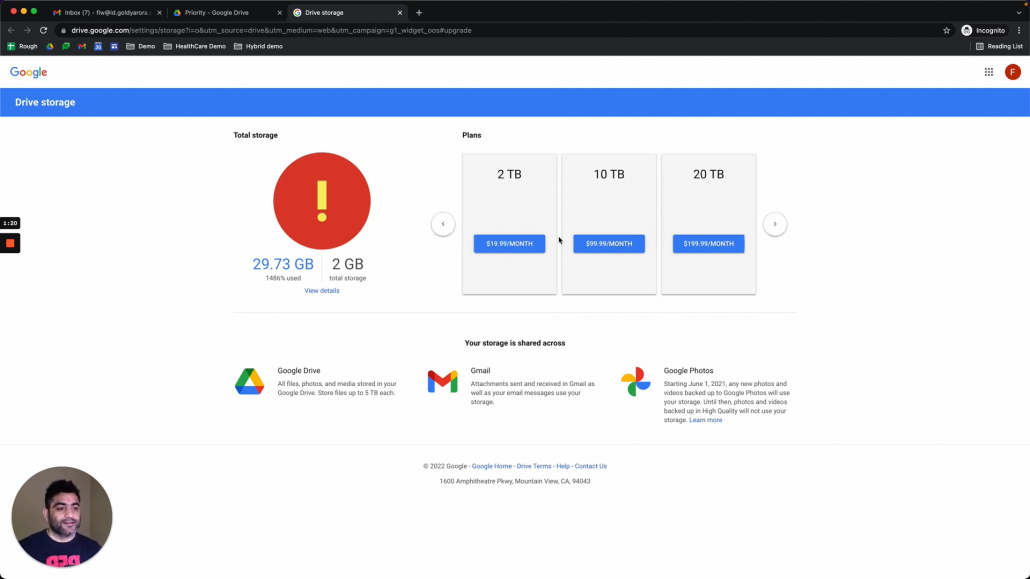Open the Contact Us footer link
The height and width of the screenshot is (579, 1030).
tap(591, 466)
